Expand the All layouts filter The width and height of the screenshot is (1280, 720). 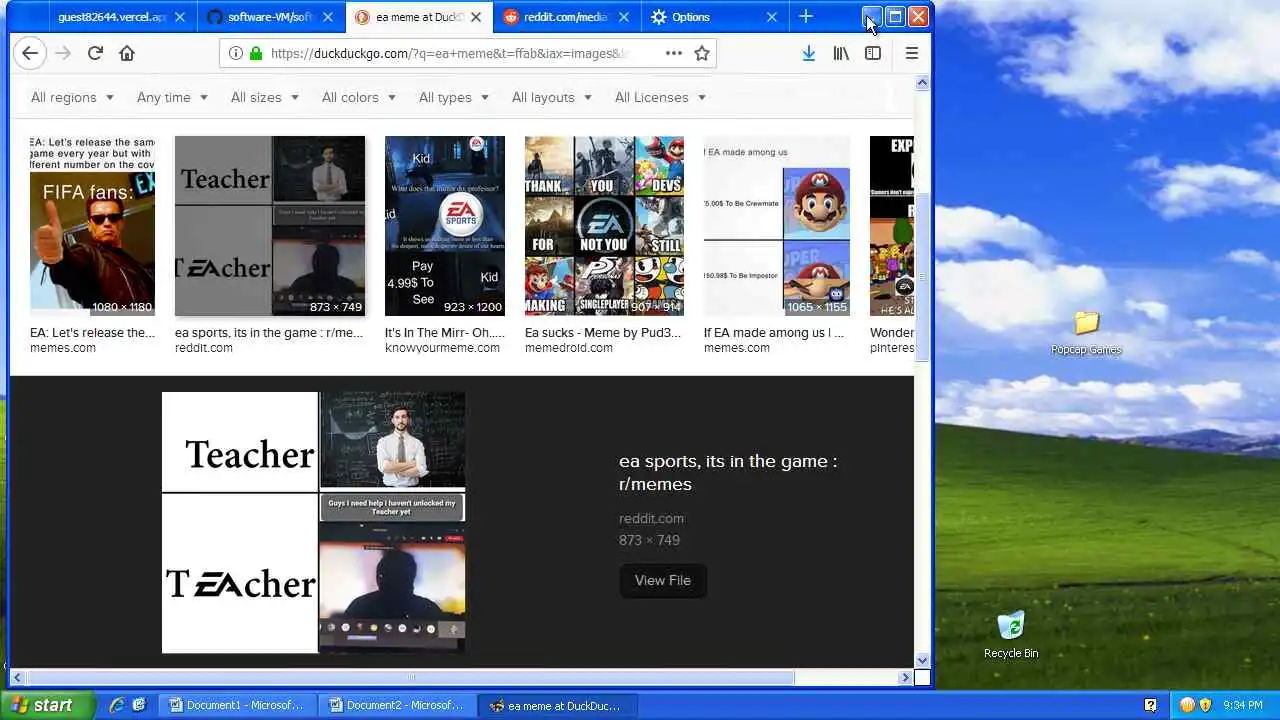(551, 97)
